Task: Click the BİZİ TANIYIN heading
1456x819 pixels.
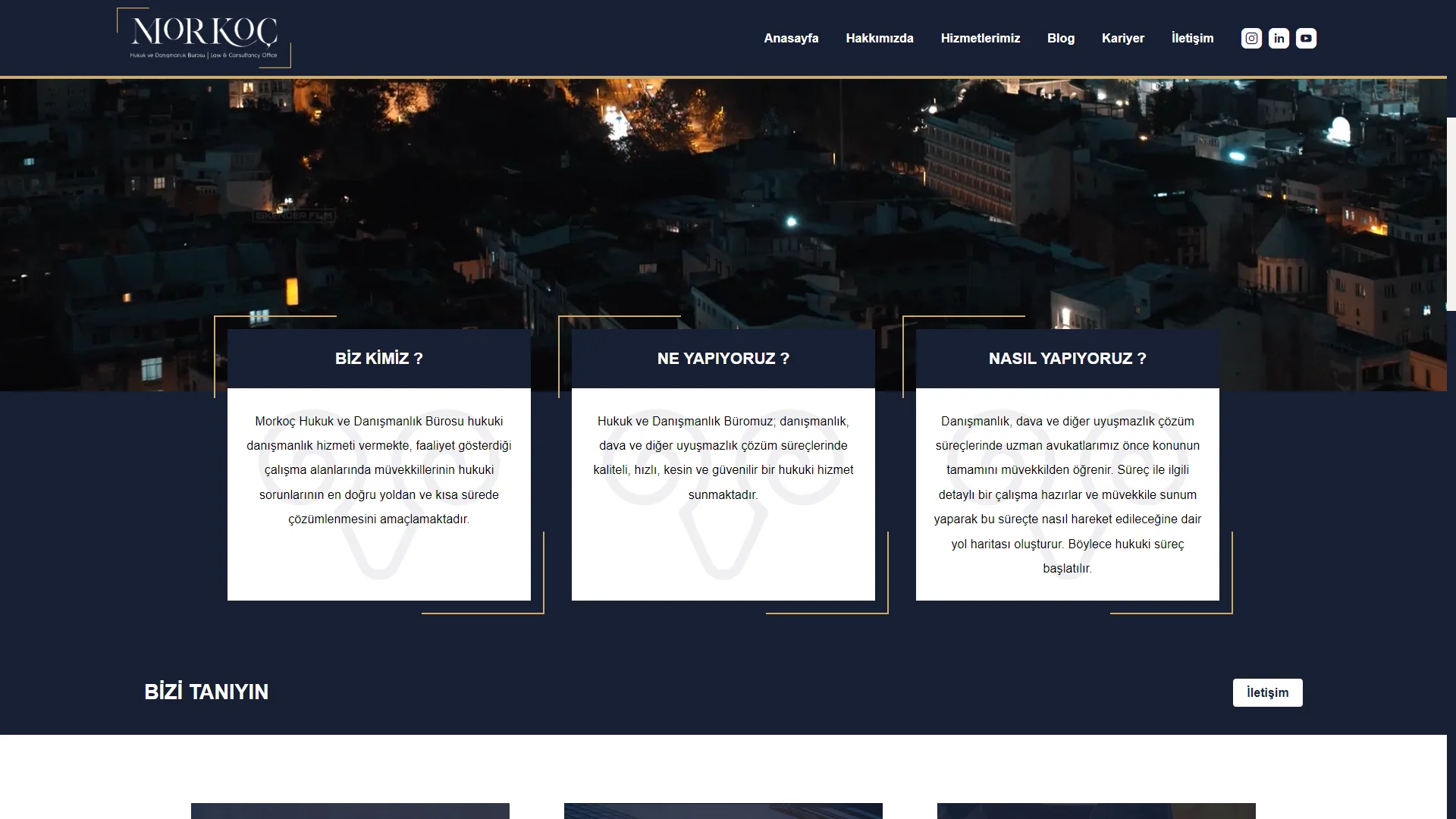Action: pos(206,692)
